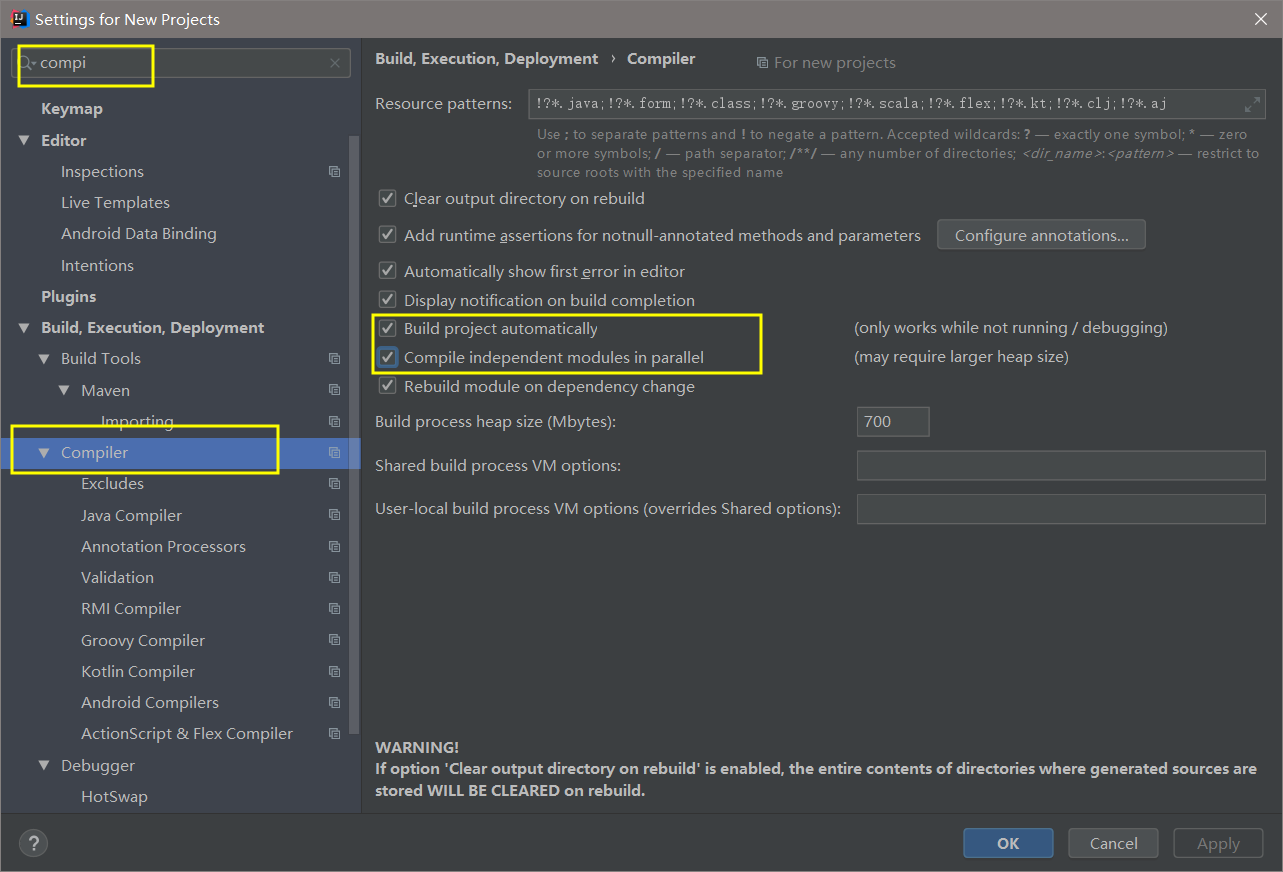Open Java Compiler settings page
Screen dimensions: 1283x872
131,516
